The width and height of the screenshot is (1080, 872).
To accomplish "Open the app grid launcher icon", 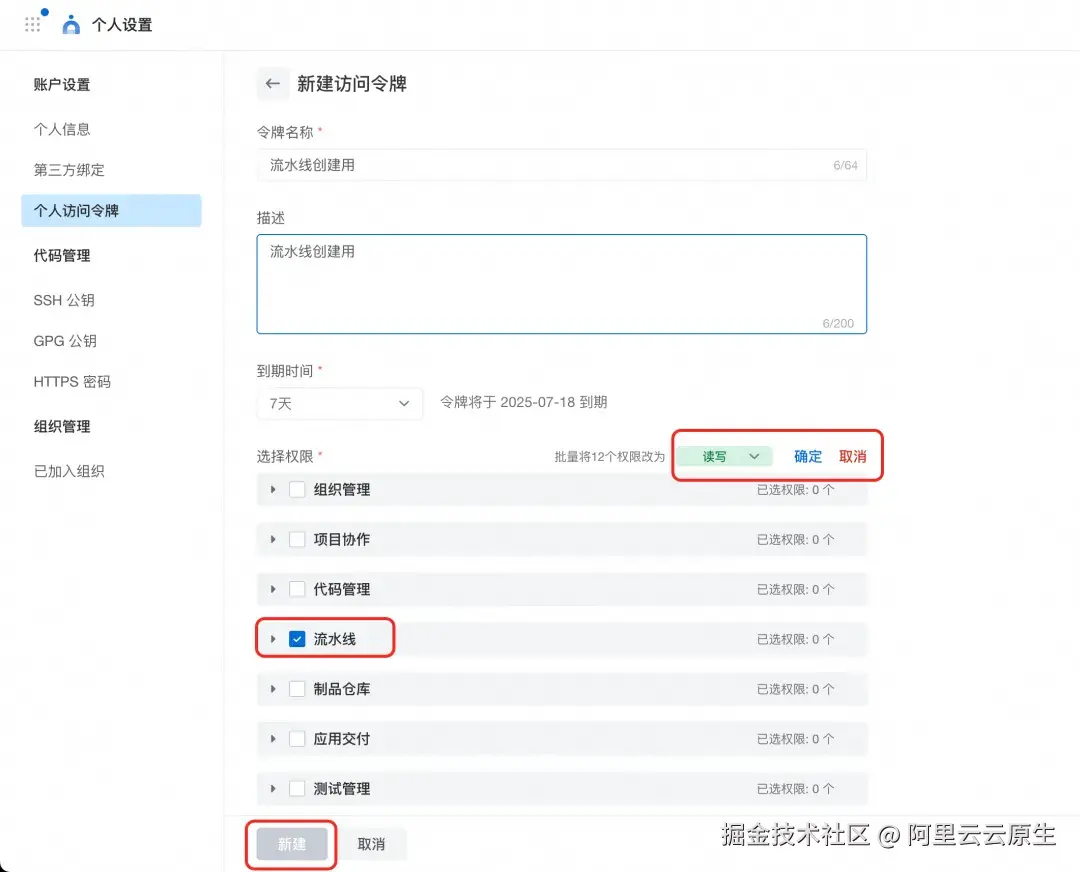I will [32, 25].
